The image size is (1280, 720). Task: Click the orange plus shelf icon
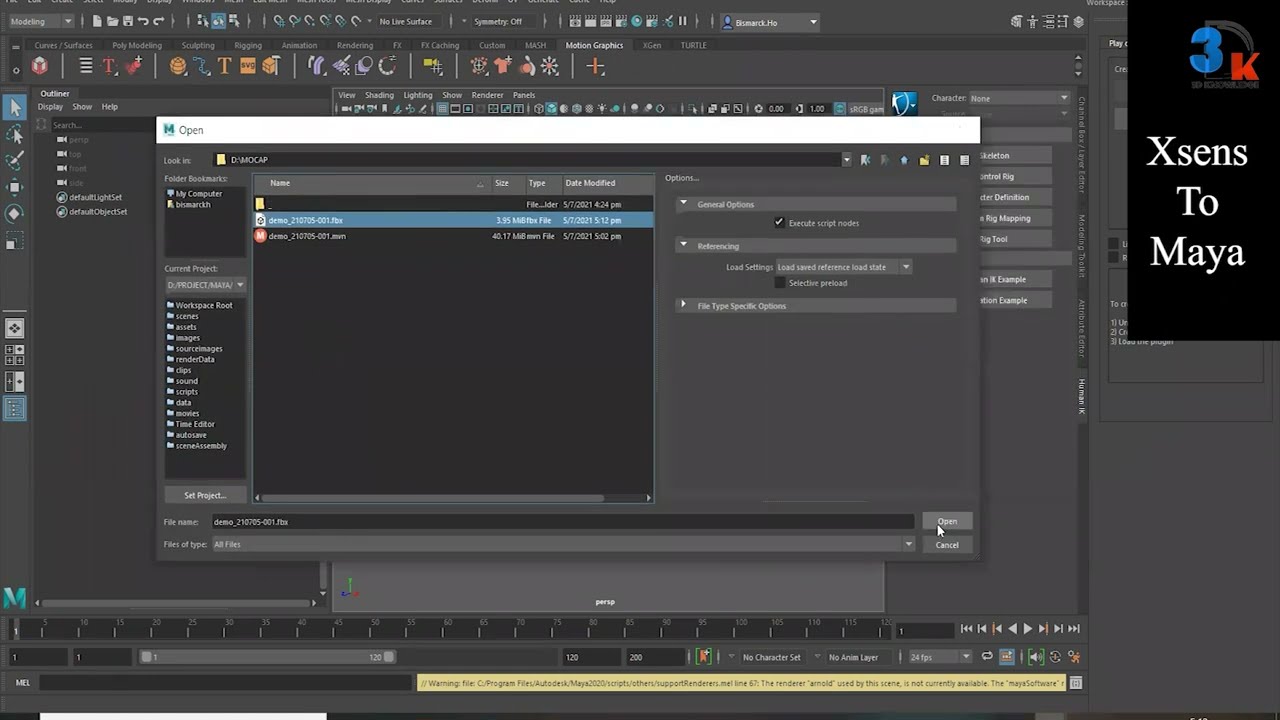click(x=596, y=66)
